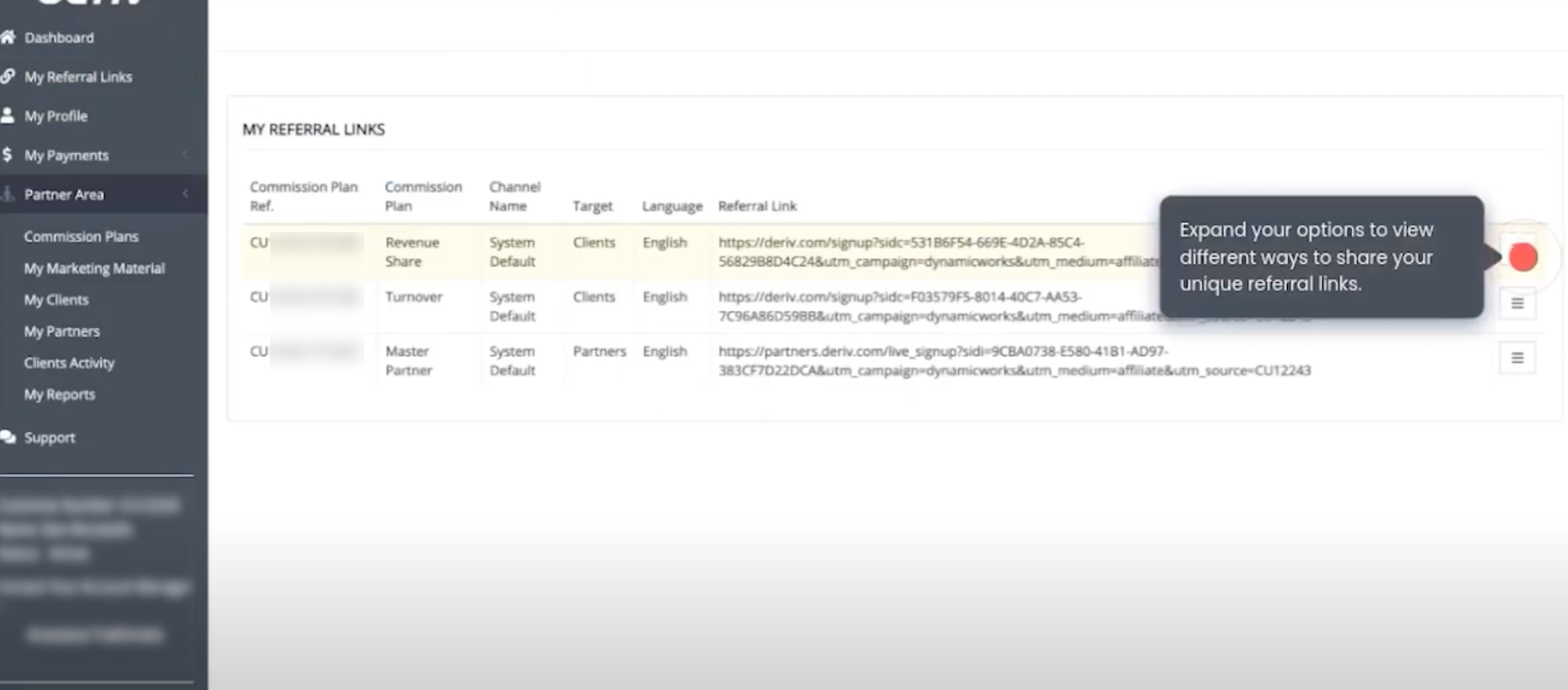Open Clients Activity link

(x=69, y=363)
